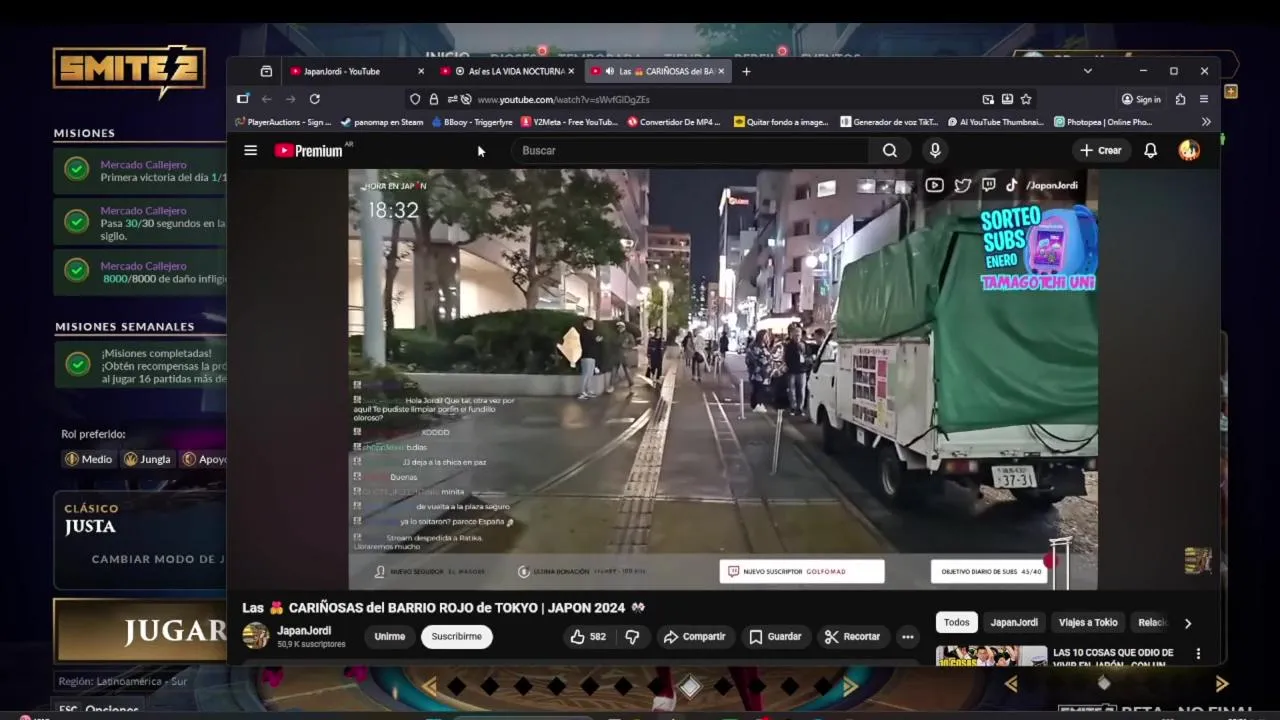
Task: Like the video with thumbs-up 582
Action: [x=588, y=636]
